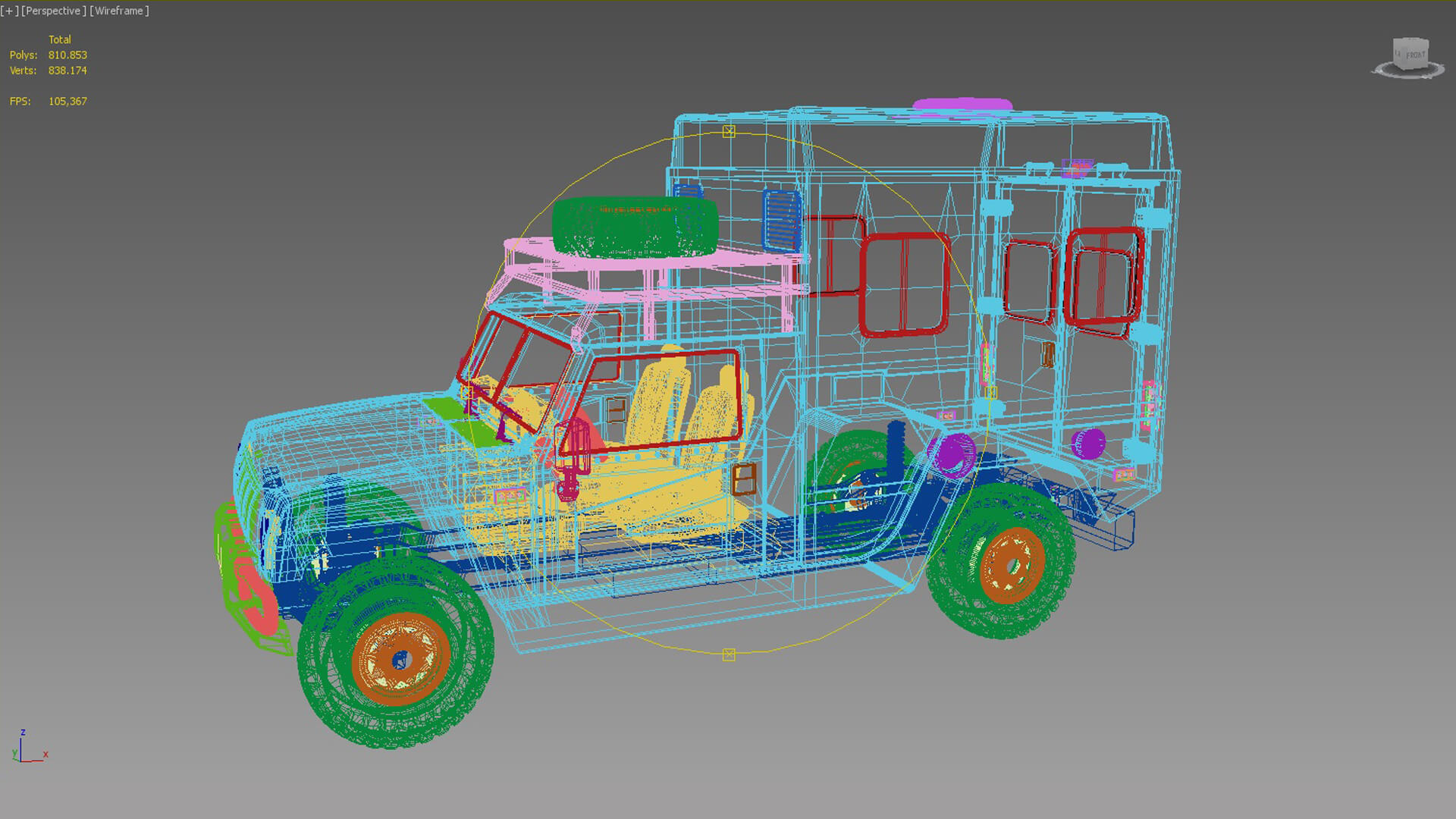Click the top yellow gizmo handle box
Image resolution: width=1456 pixels, height=819 pixels.
click(x=729, y=131)
